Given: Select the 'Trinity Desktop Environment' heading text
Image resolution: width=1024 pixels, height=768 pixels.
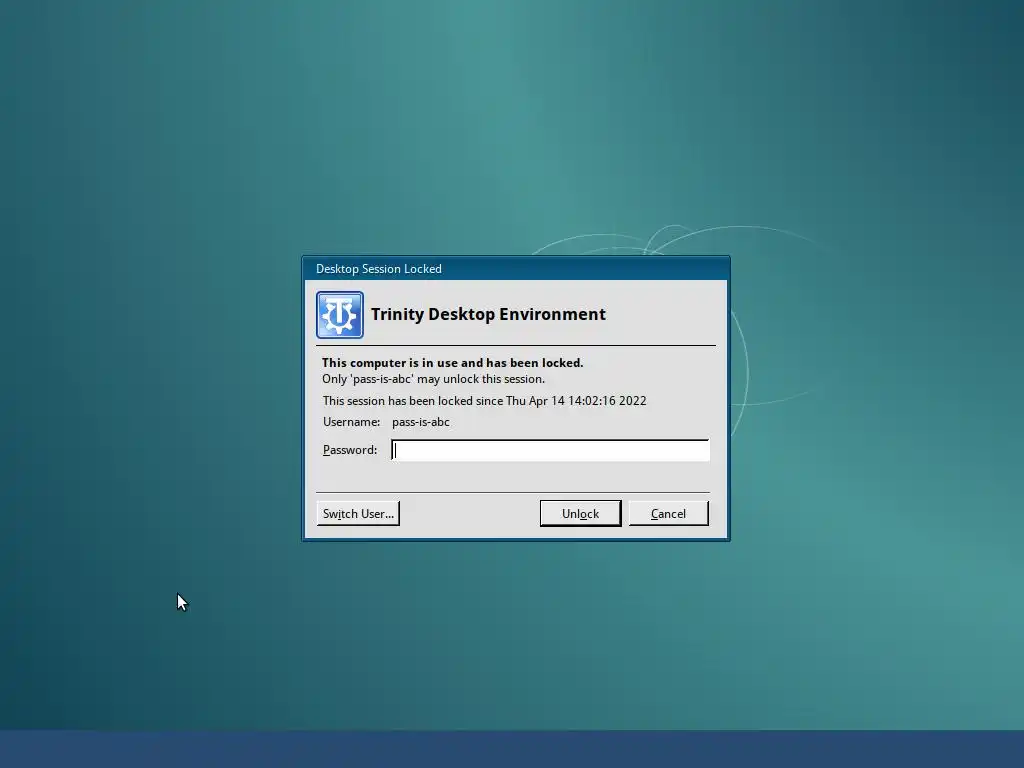Looking at the screenshot, I should click(488, 314).
